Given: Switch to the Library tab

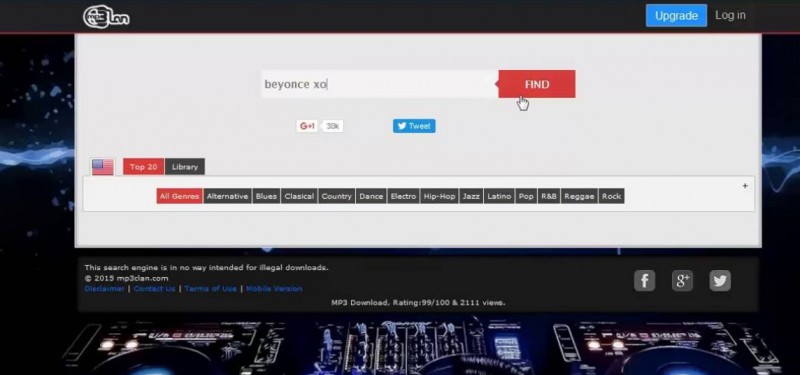Looking at the screenshot, I should point(185,167).
